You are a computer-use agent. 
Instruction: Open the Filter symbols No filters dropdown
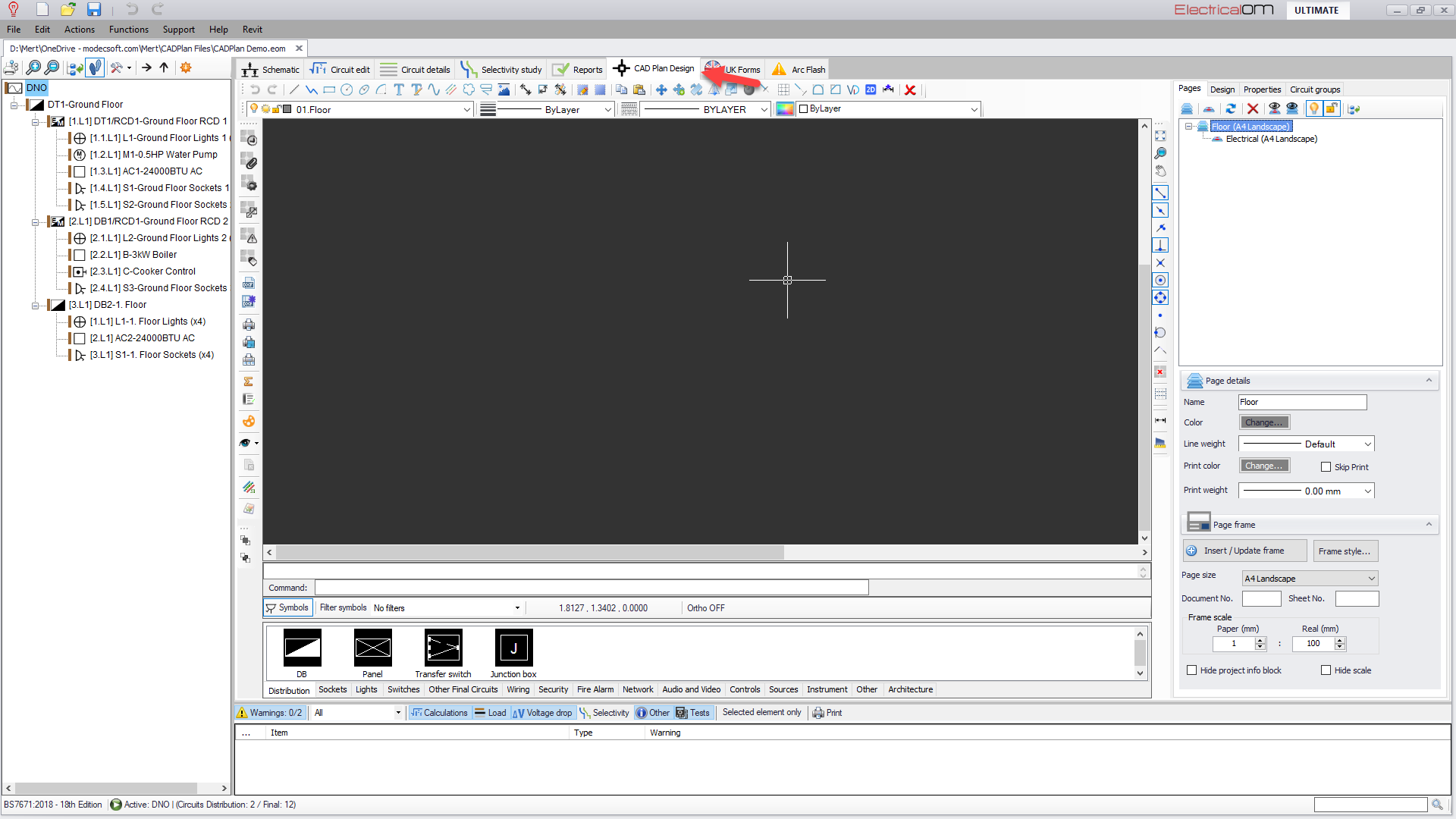[x=517, y=608]
